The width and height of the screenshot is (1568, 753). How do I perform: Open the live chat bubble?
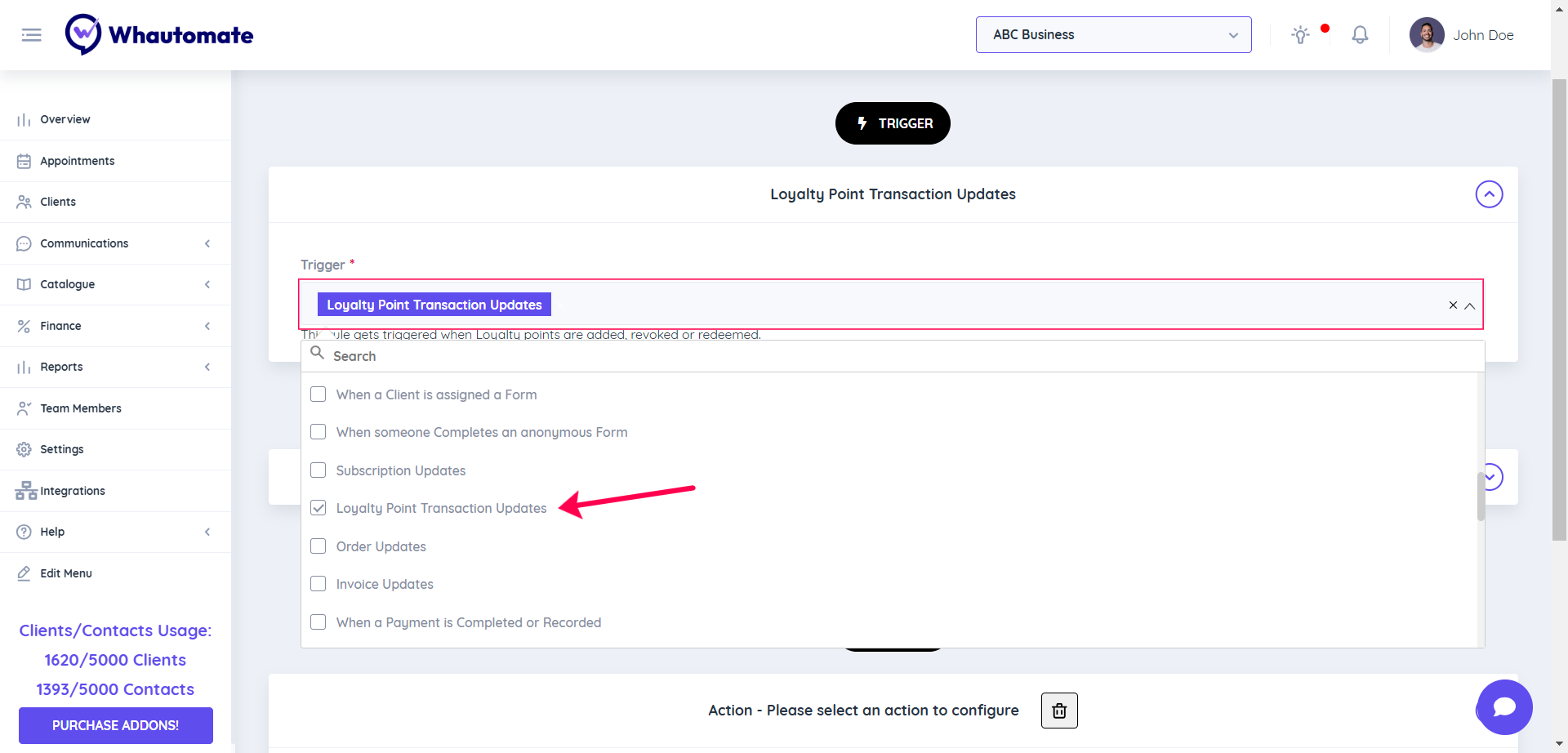coord(1504,707)
